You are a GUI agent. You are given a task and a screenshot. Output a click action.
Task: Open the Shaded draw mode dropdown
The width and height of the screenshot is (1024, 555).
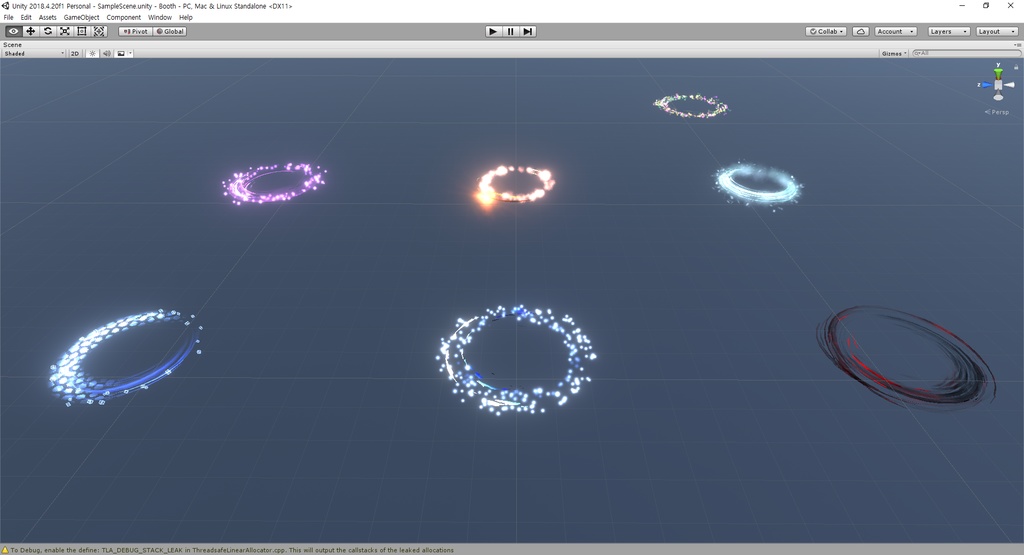point(34,54)
